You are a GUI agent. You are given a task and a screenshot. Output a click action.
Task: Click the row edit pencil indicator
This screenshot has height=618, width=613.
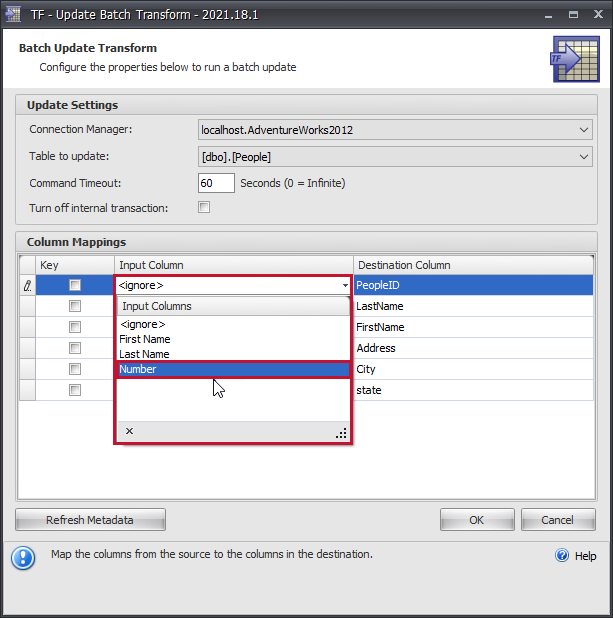pyautogui.click(x=27, y=286)
